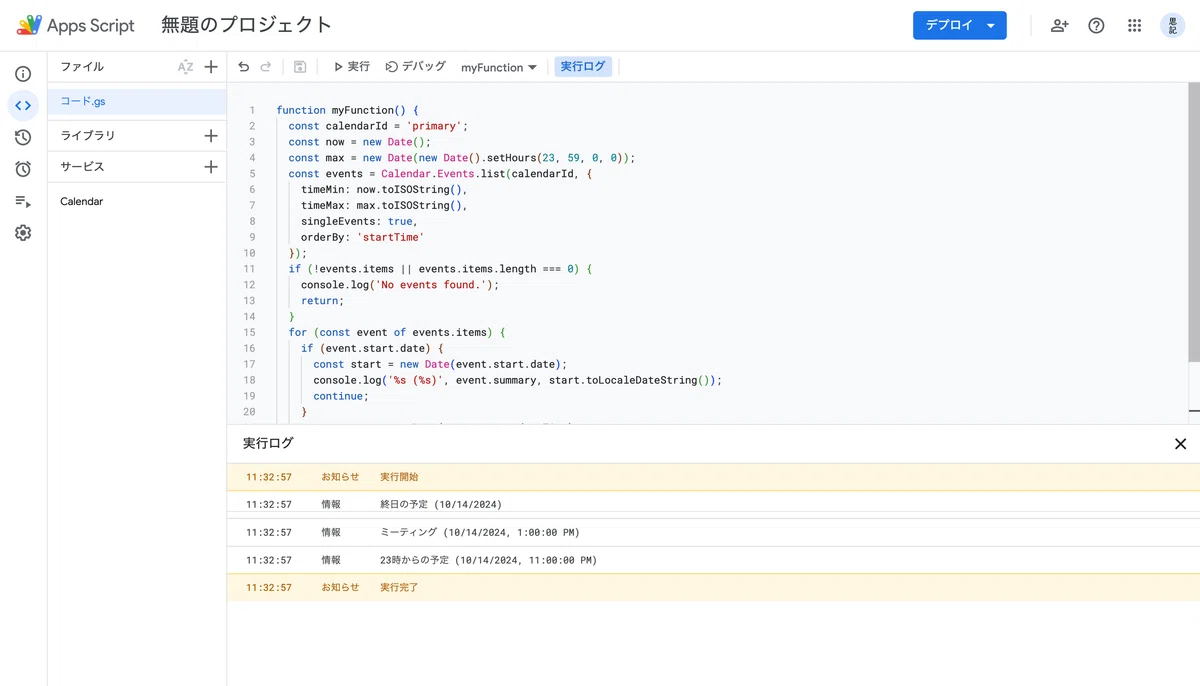Open project history icon in sidebar
Screen dimensions: 1200x686
[23, 137]
